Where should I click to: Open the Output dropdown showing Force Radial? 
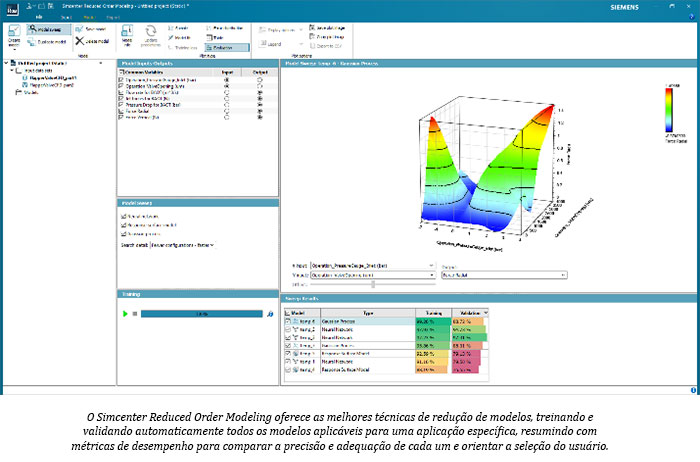(504, 275)
